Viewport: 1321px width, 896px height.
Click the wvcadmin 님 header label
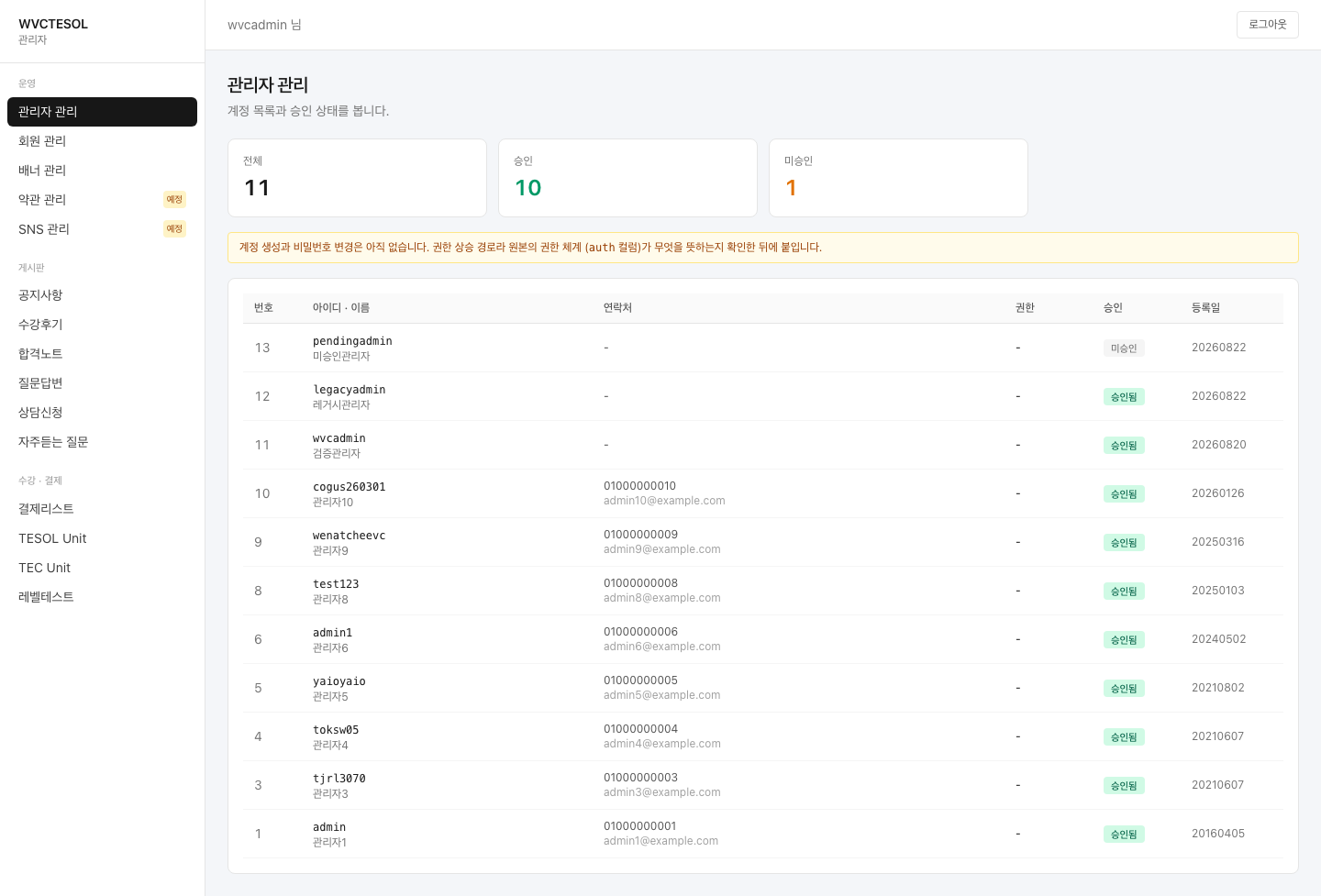(x=264, y=25)
